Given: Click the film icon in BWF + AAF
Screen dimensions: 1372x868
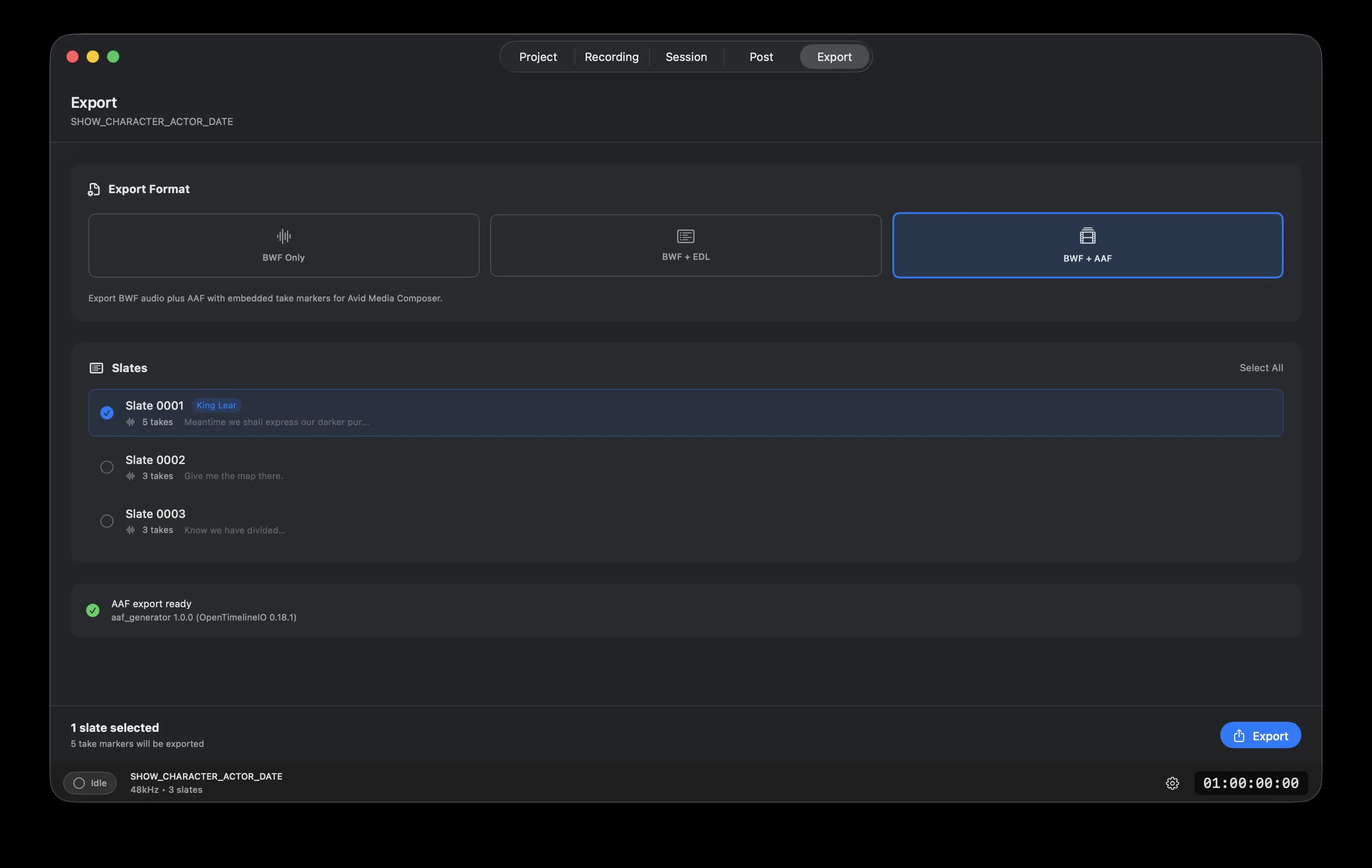Looking at the screenshot, I should tap(1087, 235).
